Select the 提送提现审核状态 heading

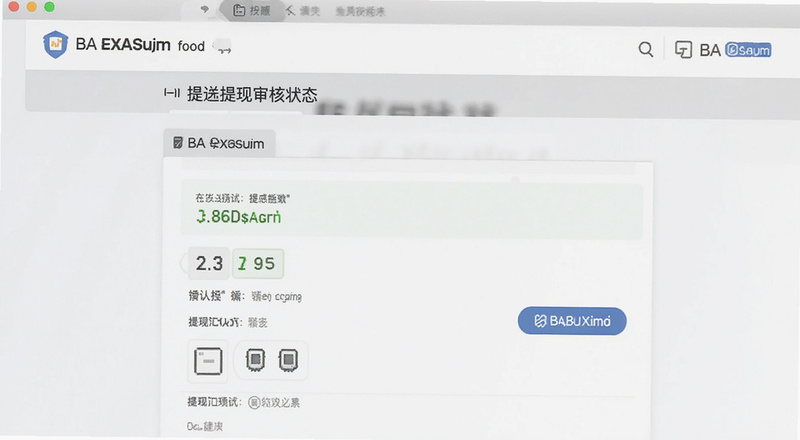click(252, 94)
